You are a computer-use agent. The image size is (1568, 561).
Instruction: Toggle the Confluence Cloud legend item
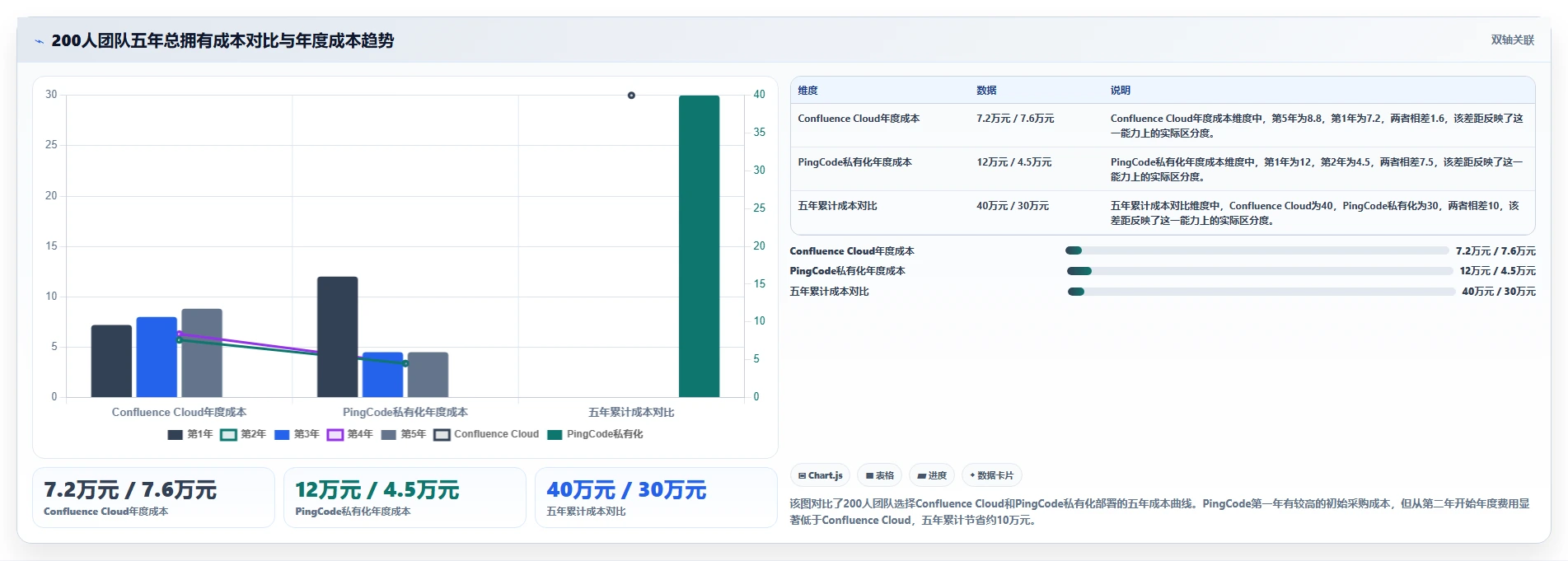486,434
